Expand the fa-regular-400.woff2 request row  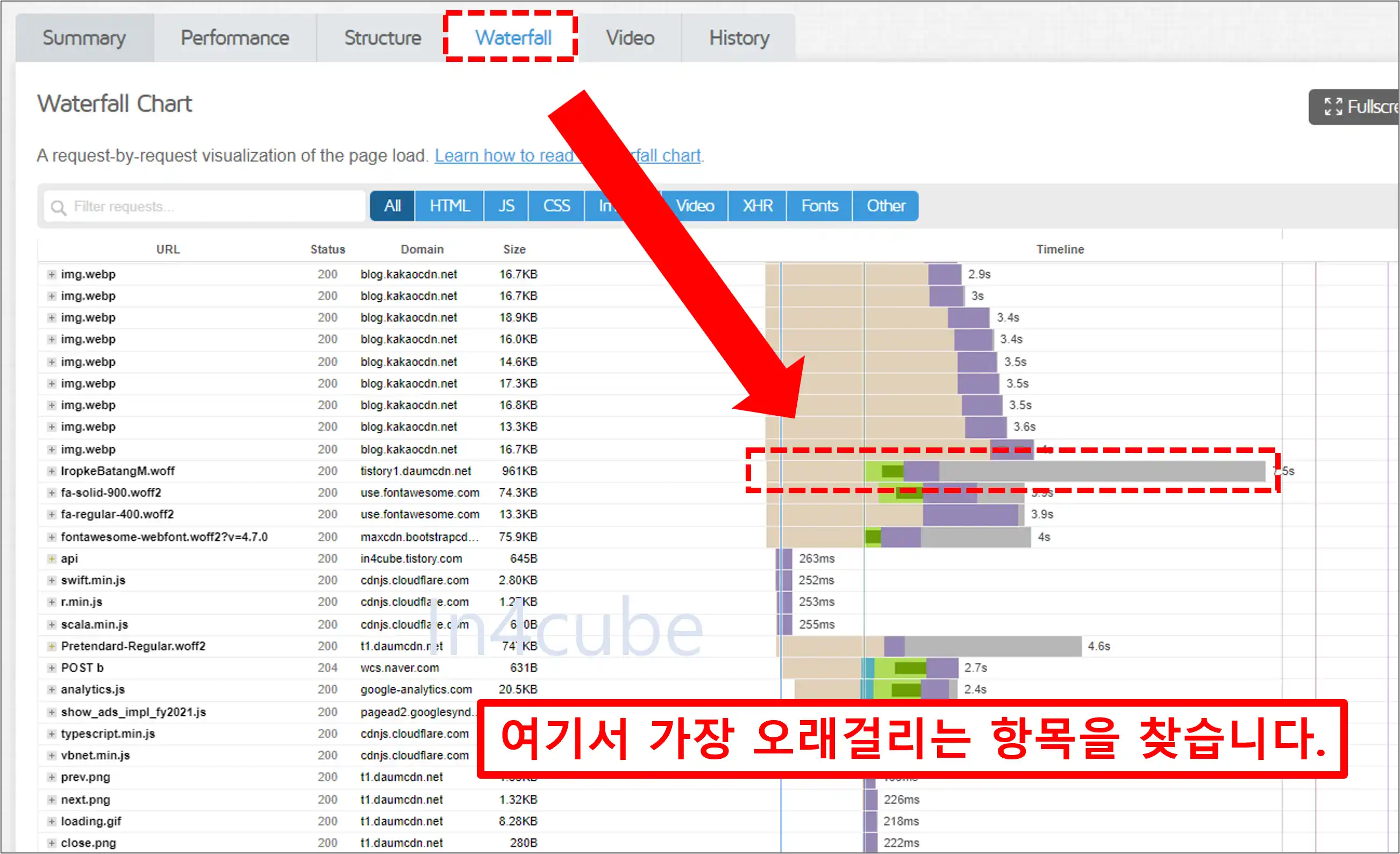click(x=52, y=514)
